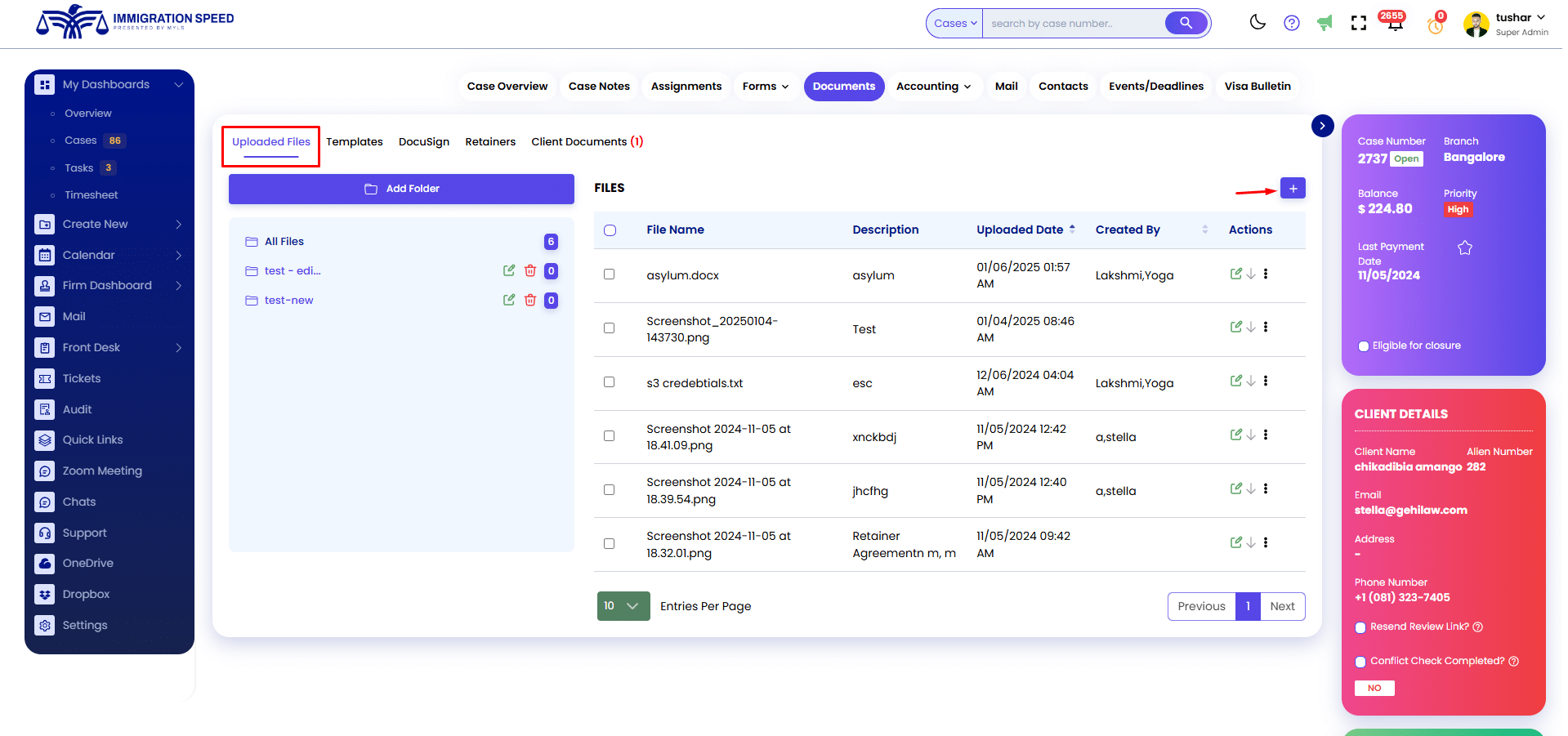Image resolution: width=1568 pixels, height=736 pixels.
Task: Enter fullscreen mode via header icon
Action: 1358,24
